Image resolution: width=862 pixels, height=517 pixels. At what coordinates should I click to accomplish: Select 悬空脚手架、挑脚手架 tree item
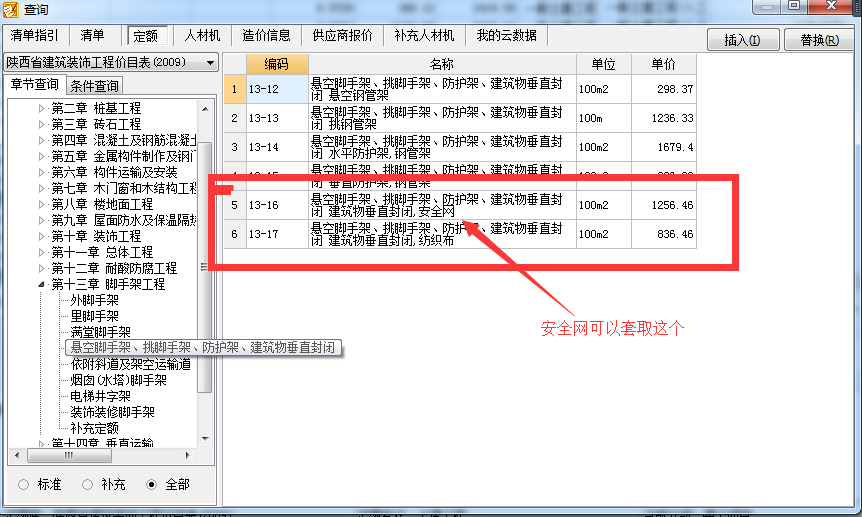tap(202, 348)
